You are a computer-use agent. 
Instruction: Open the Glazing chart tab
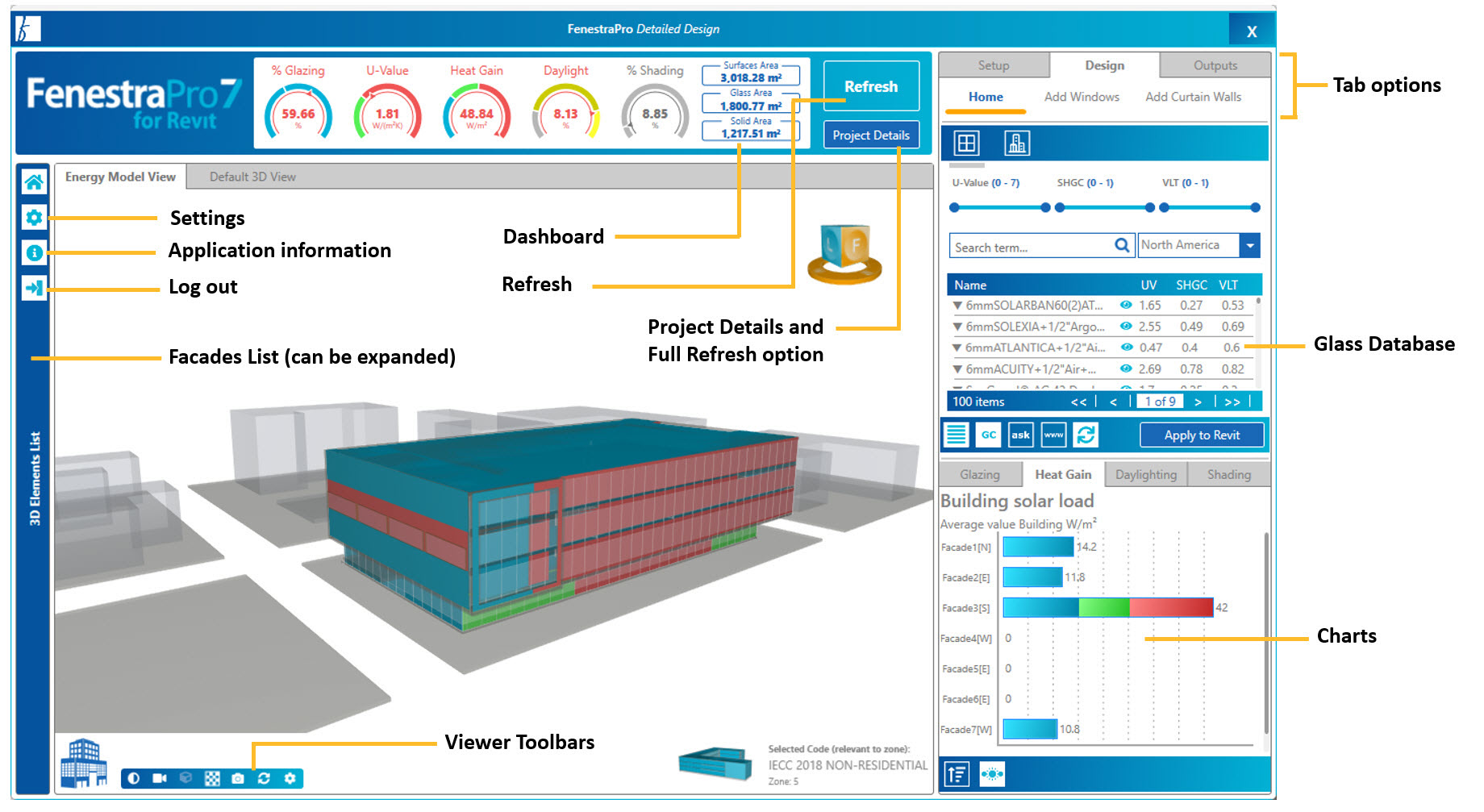point(980,474)
